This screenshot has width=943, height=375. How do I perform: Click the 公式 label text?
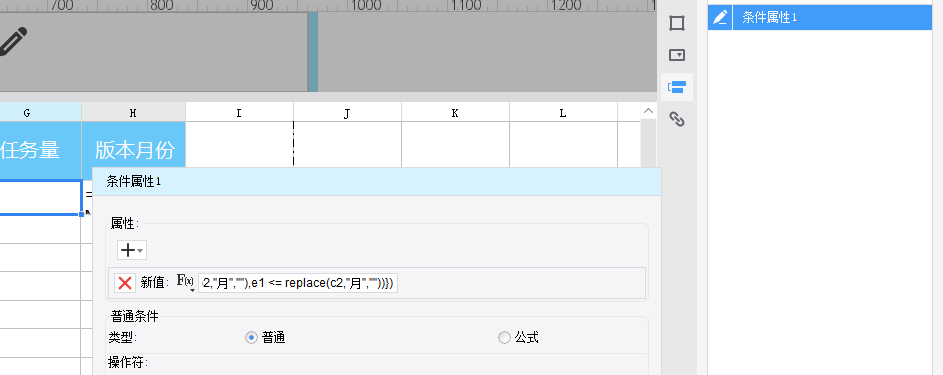coord(526,338)
